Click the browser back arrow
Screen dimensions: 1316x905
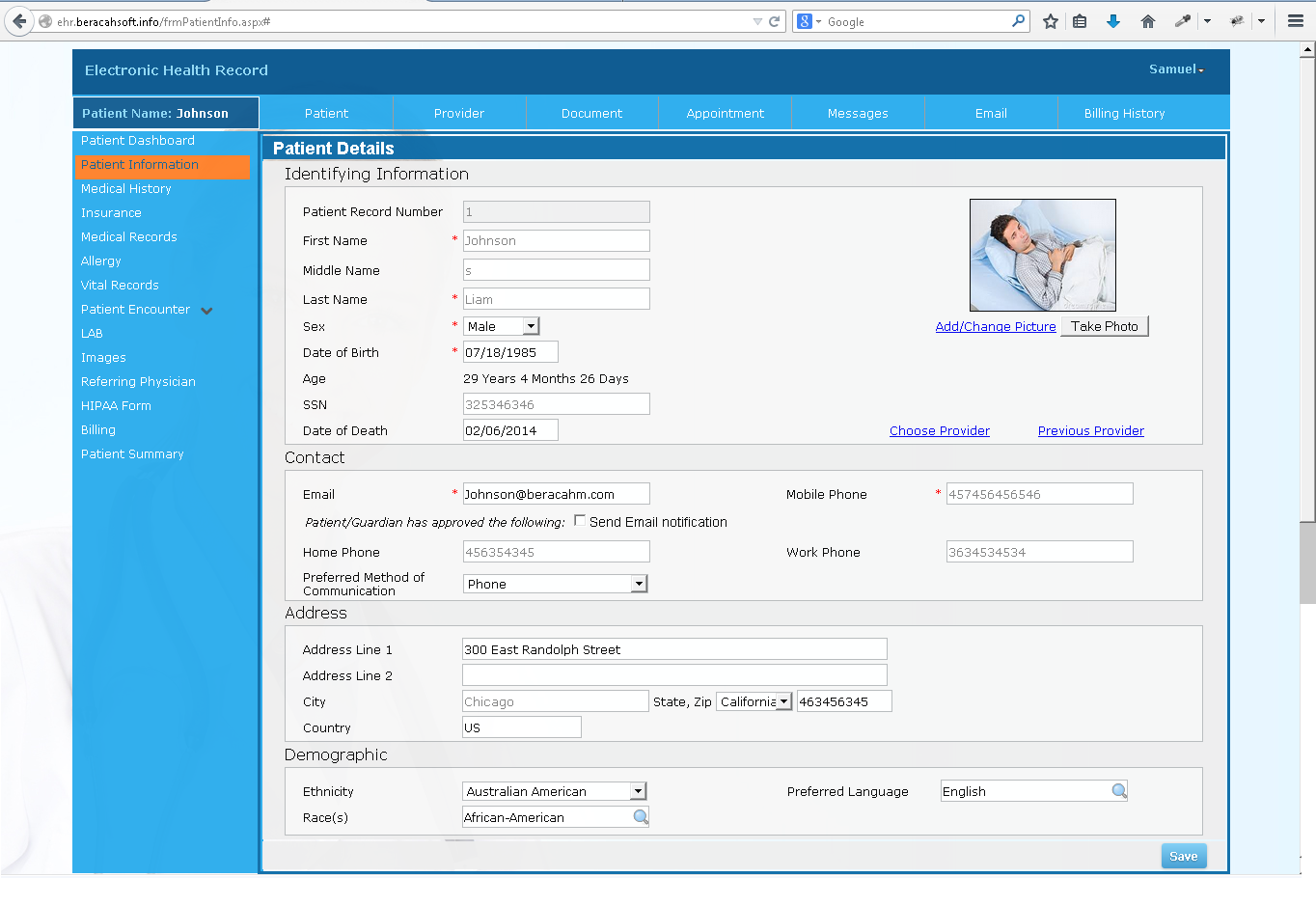pyautogui.click(x=19, y=21)
